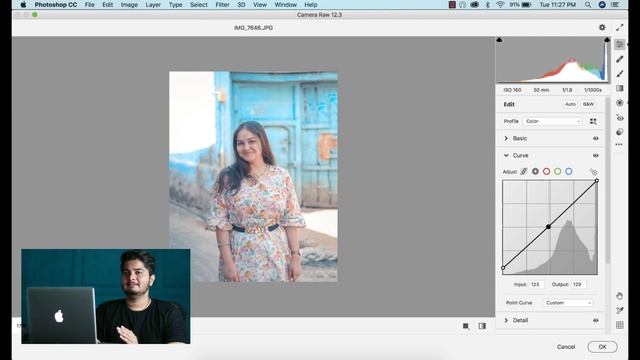The image size is (640, 360).
Task: Select the Graduated Filter tool
Action: (x=620, y=88)
